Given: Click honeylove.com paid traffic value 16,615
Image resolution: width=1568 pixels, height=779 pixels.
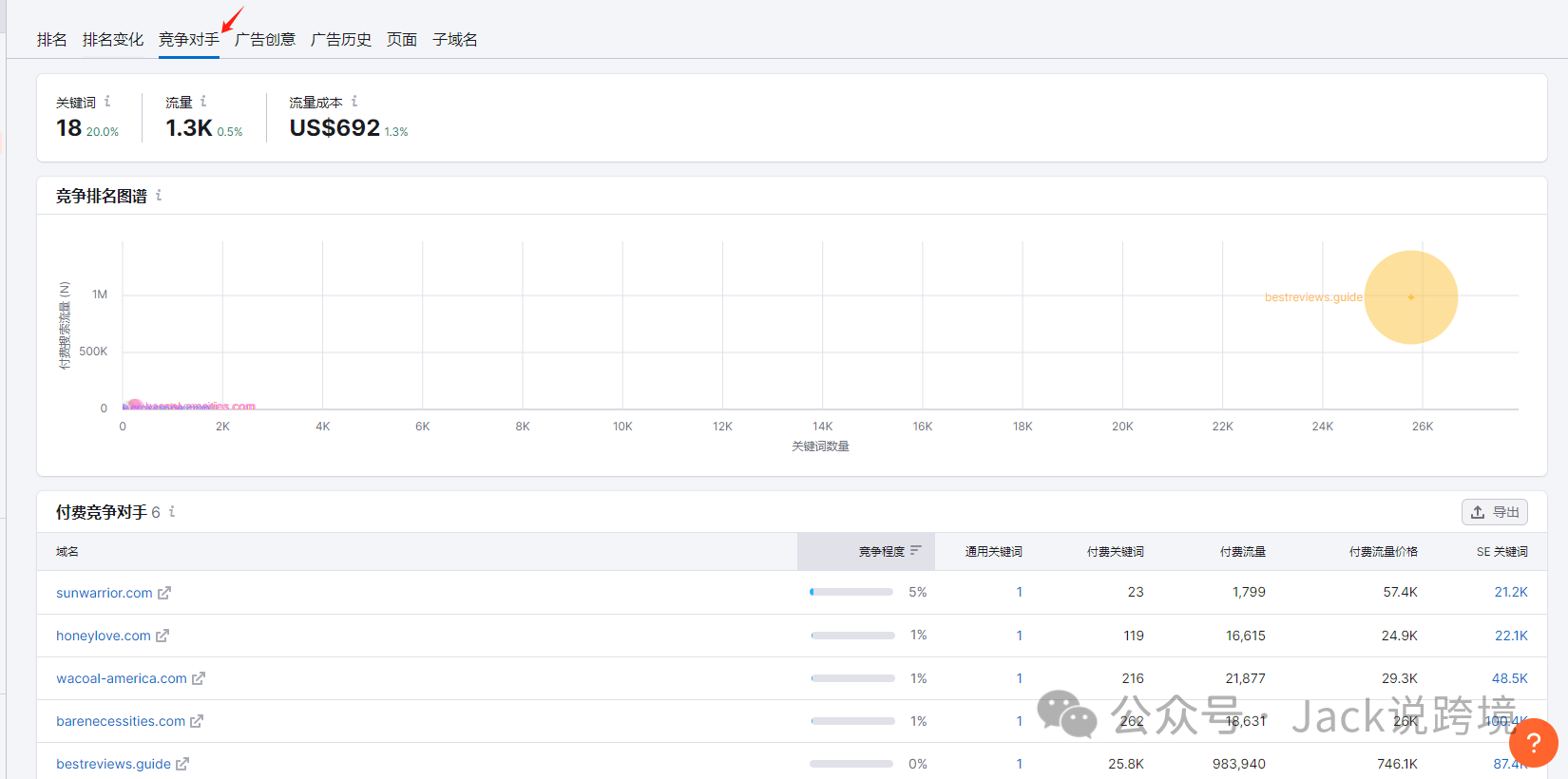Looking at the screenshot, I should [x=1246, y=636].
